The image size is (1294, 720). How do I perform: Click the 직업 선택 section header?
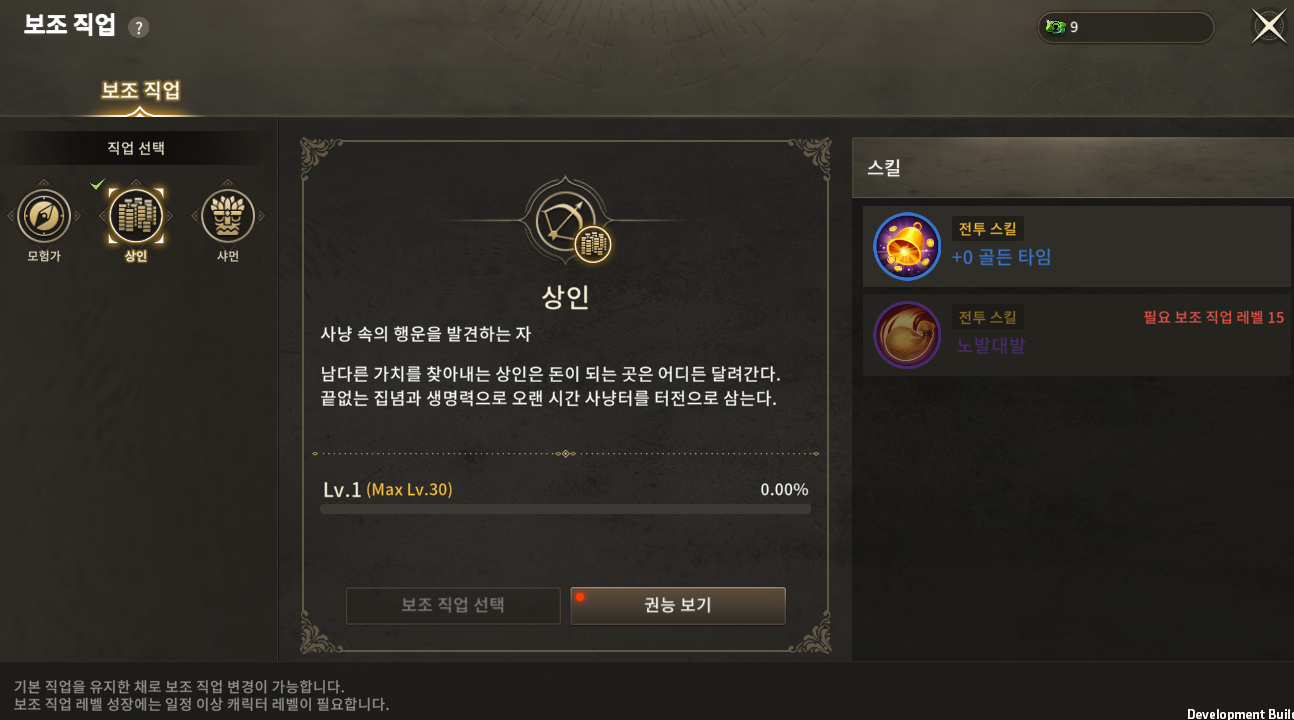(x=136, y=148)
